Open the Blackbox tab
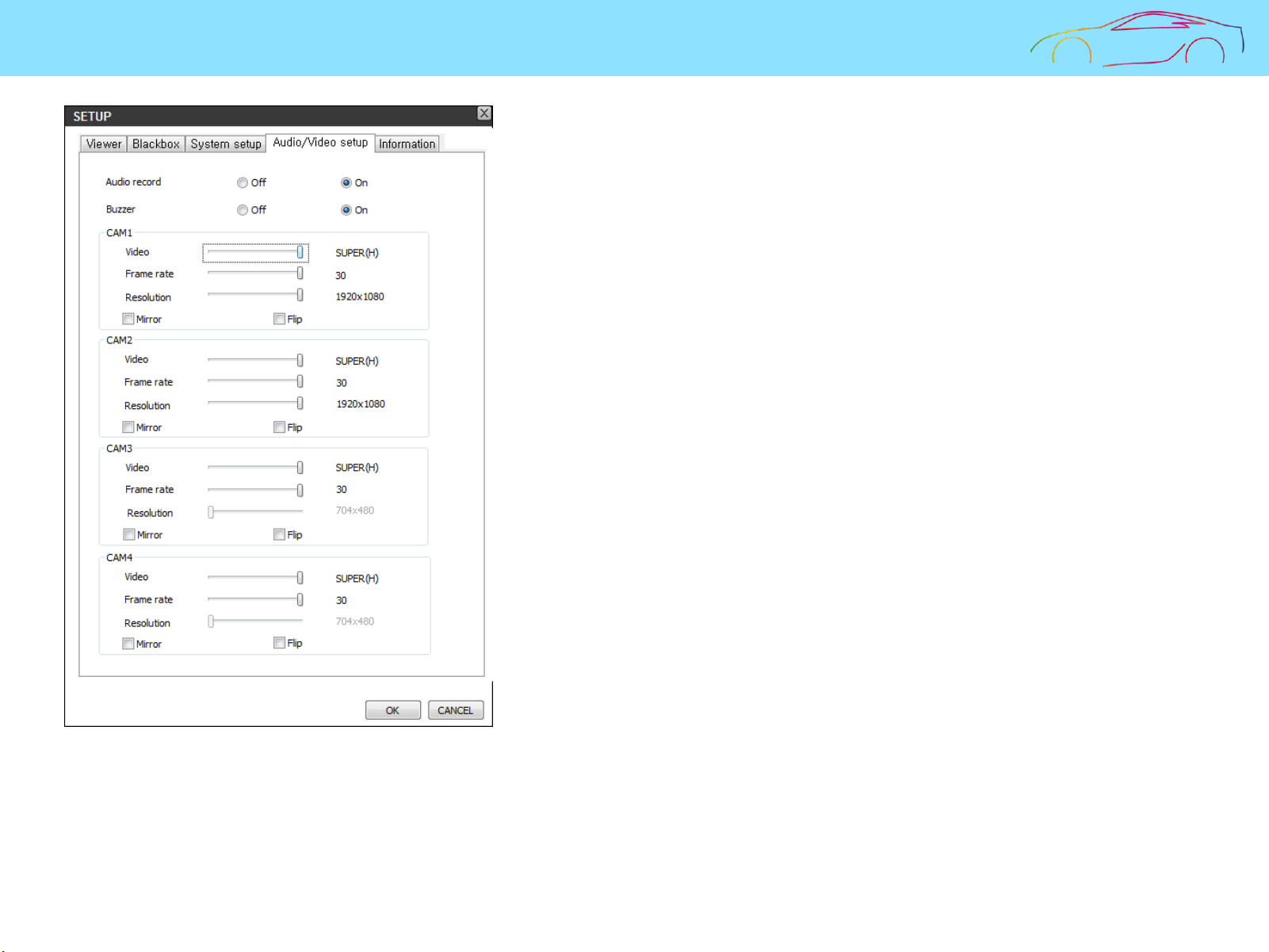Viewport: 1269px width, 952px height. 156,143
